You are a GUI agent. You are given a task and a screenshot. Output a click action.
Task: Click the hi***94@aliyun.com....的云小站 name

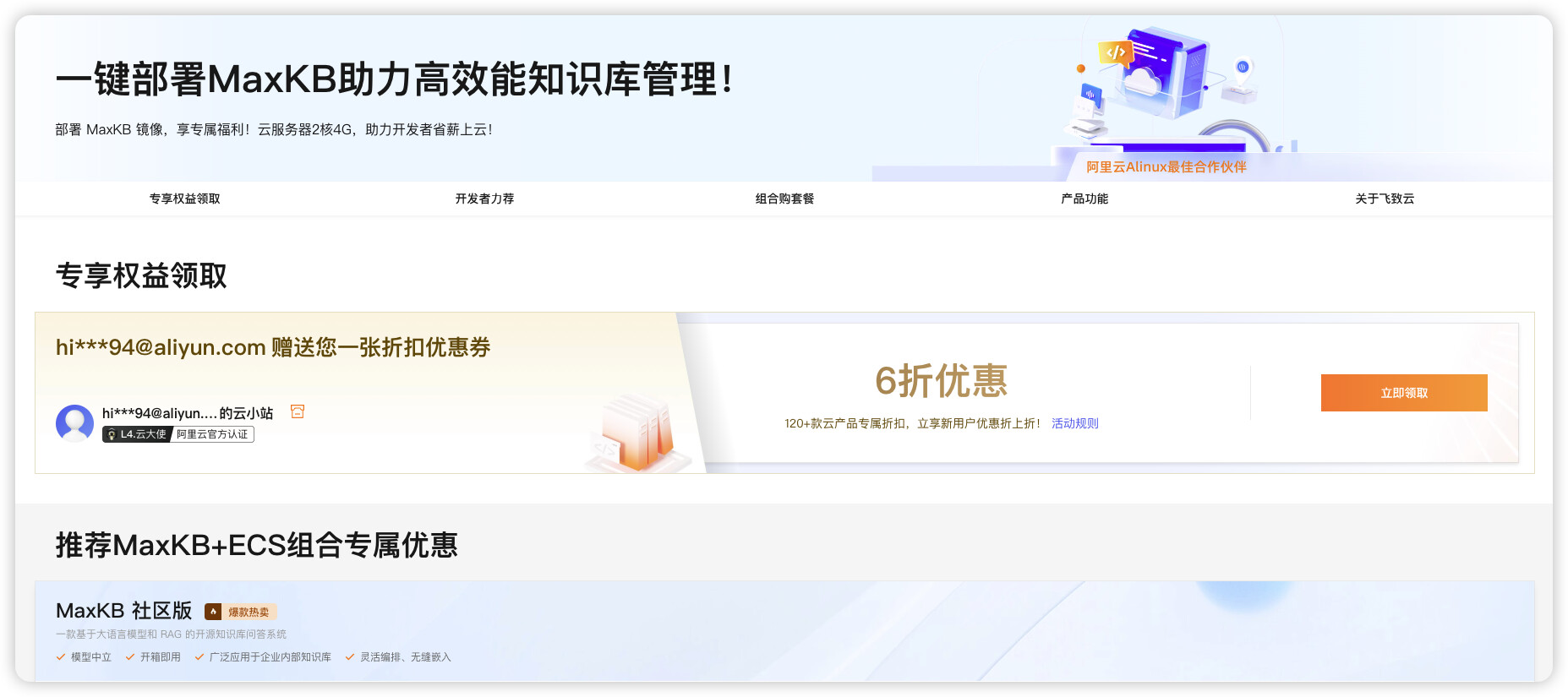[x=188, y=413]
